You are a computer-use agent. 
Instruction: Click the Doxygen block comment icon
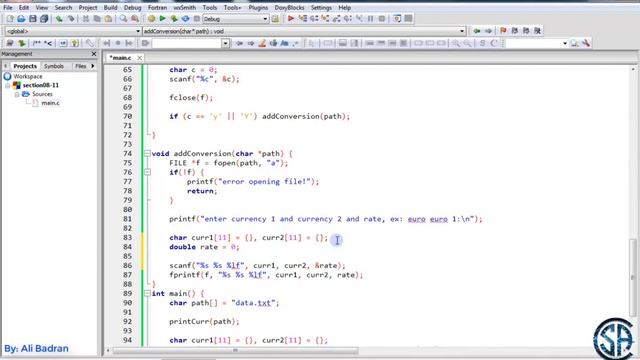[37, 43]
